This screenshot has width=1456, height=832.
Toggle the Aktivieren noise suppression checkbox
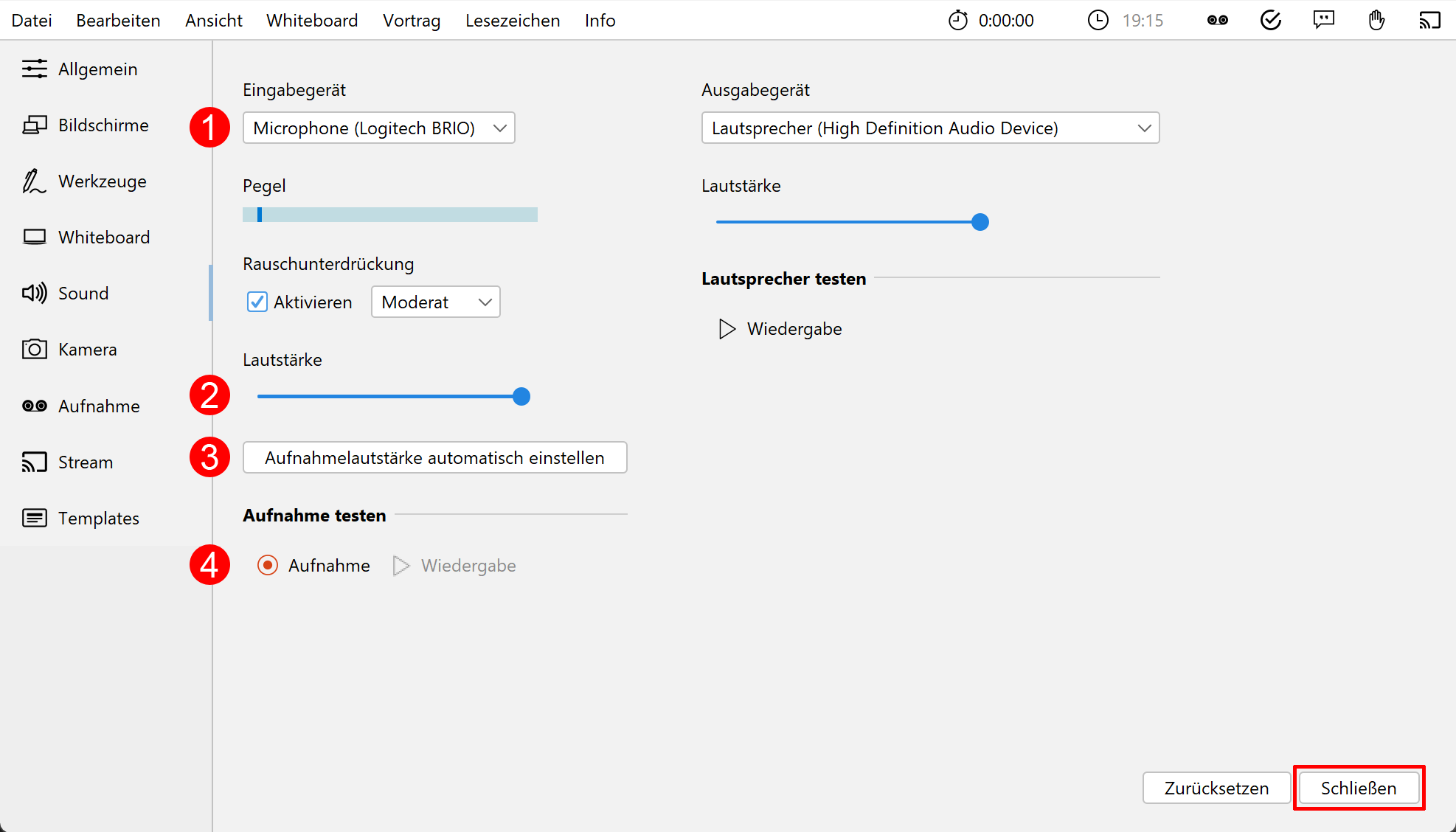click(257, 302)
